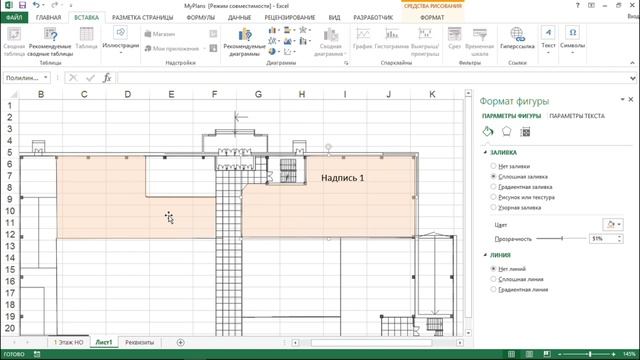Collapse the ribbon
Viewport: 640px width, 360px height.
click(x=632, y=63)
